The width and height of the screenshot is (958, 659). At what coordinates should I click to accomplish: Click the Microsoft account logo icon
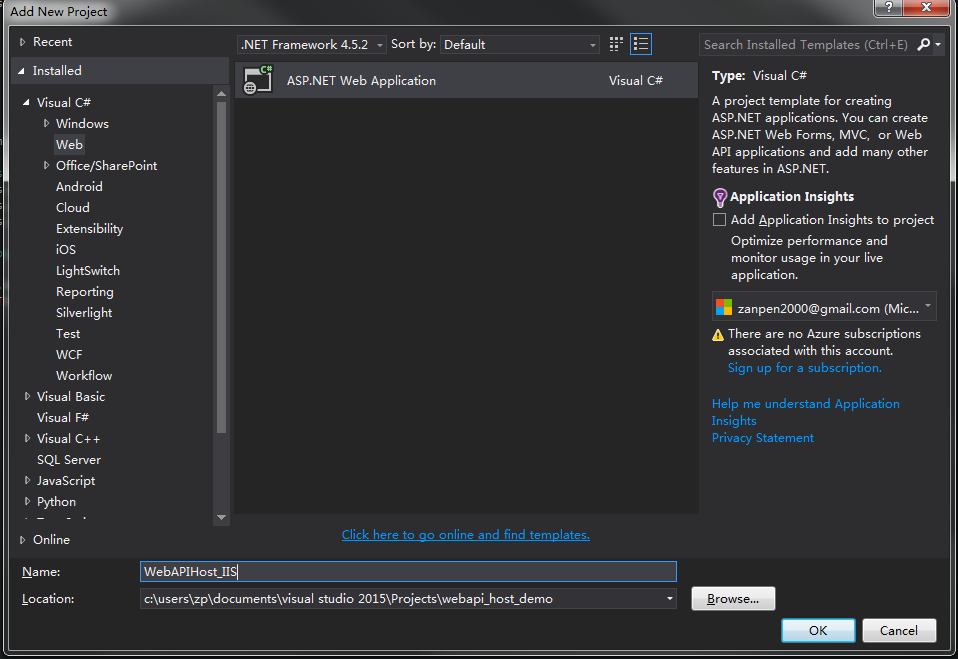[723, 308]
